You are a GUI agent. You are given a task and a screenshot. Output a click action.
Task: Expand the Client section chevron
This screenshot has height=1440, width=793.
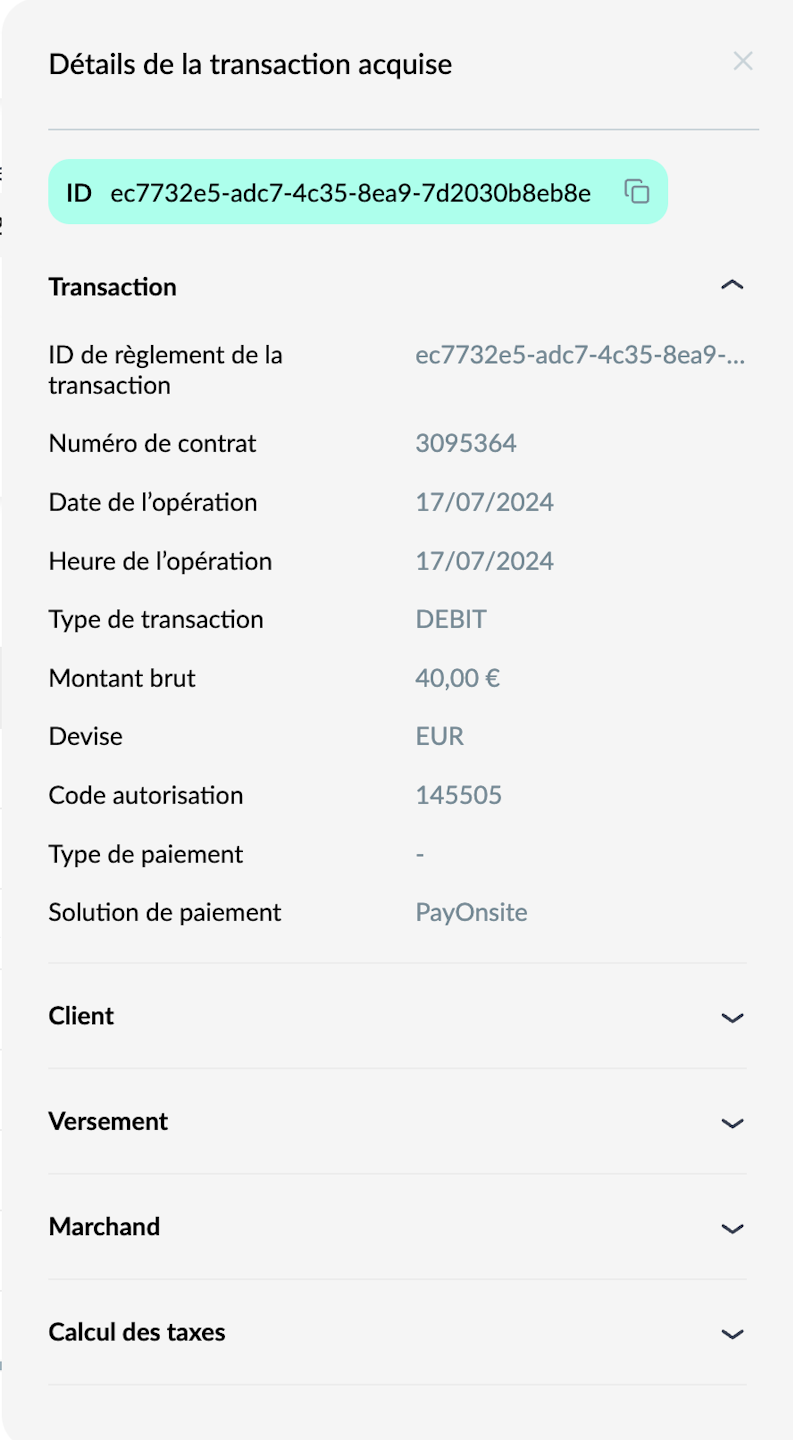[x=732, y=1018]
